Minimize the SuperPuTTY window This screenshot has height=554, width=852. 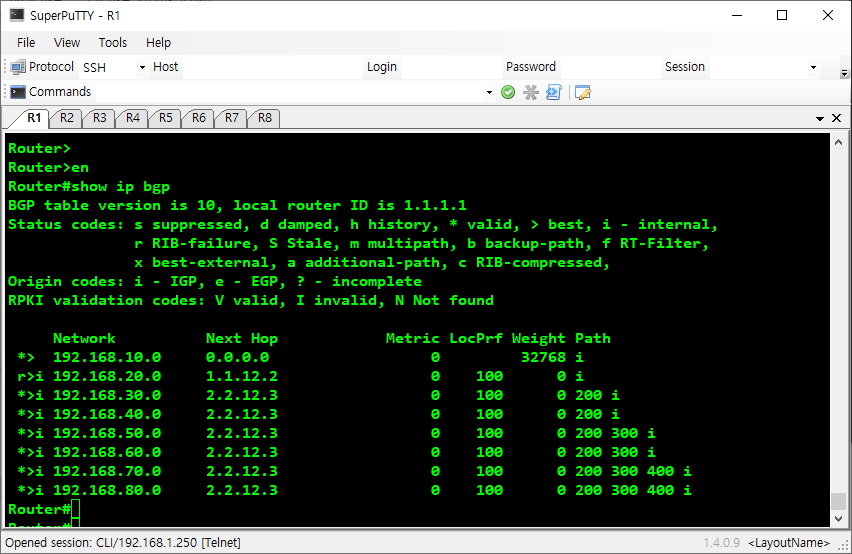(x=737, y=15)
